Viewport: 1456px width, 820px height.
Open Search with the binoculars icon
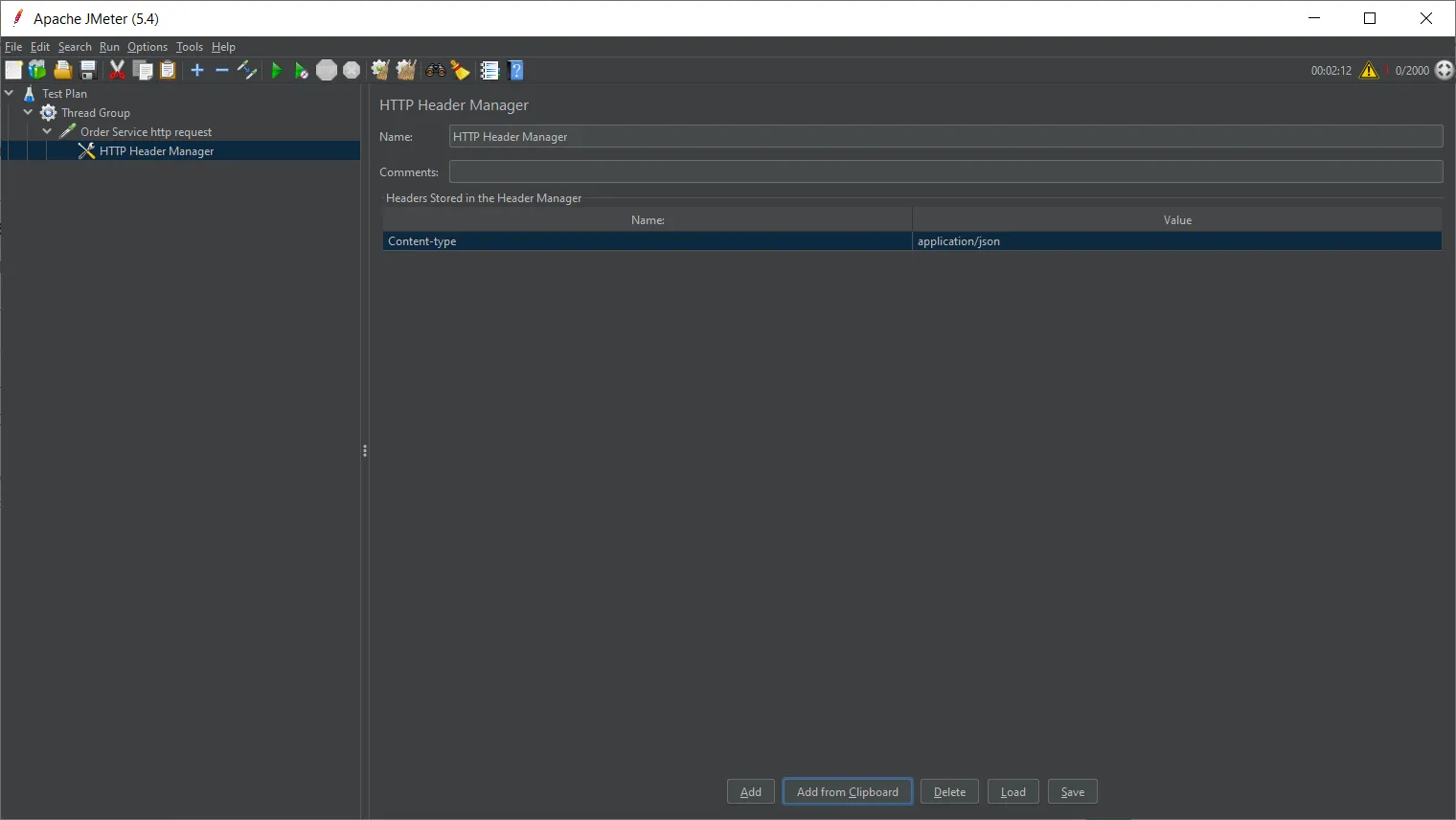click(x=436, y=70)
